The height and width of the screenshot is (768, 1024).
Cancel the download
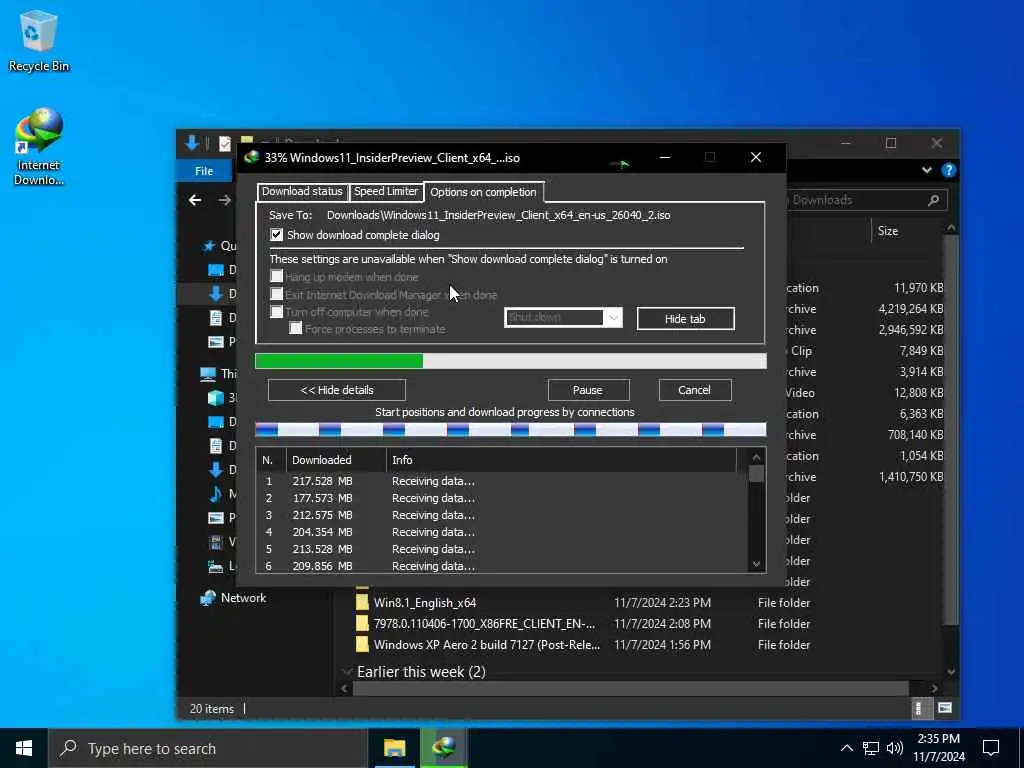tap(694, 390)
